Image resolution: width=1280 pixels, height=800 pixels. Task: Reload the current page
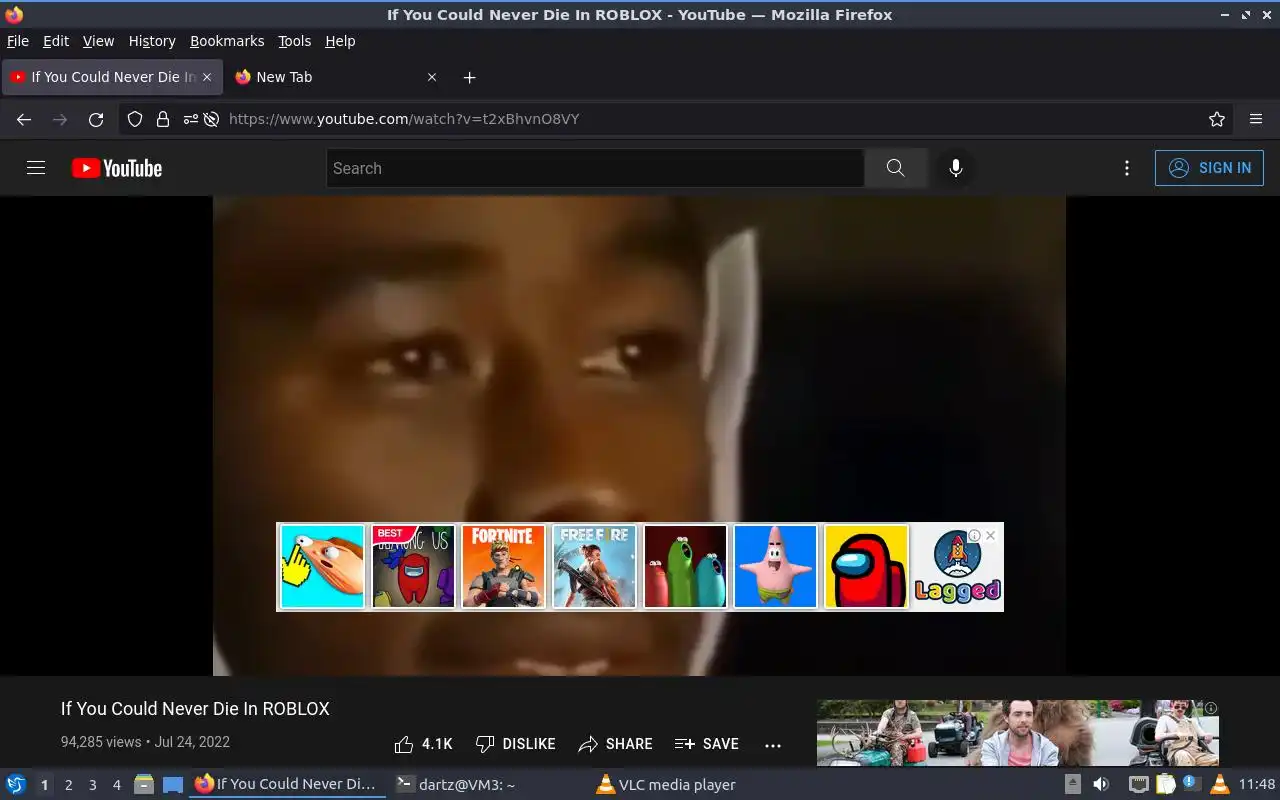(96, 119)
